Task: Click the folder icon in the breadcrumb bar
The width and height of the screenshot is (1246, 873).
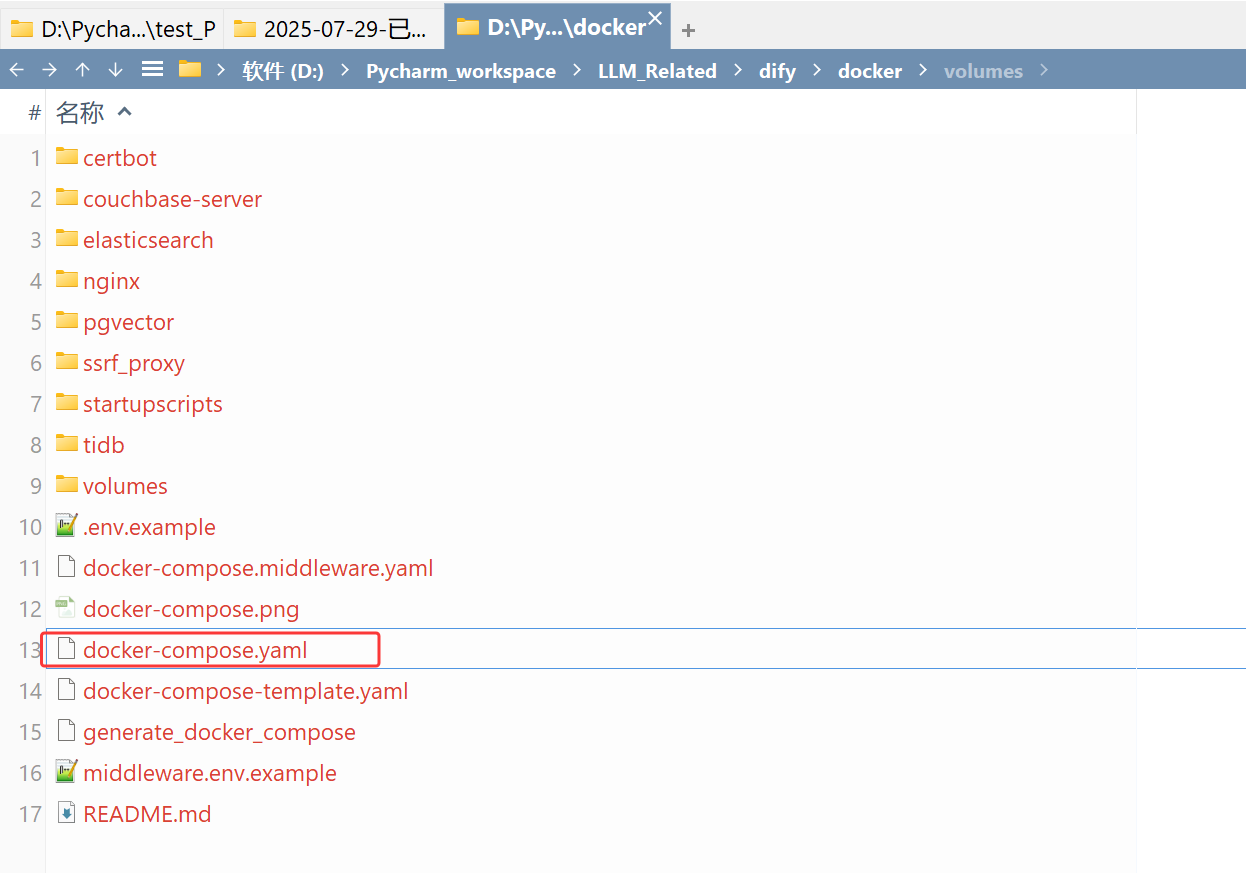Action: (188, 69)
